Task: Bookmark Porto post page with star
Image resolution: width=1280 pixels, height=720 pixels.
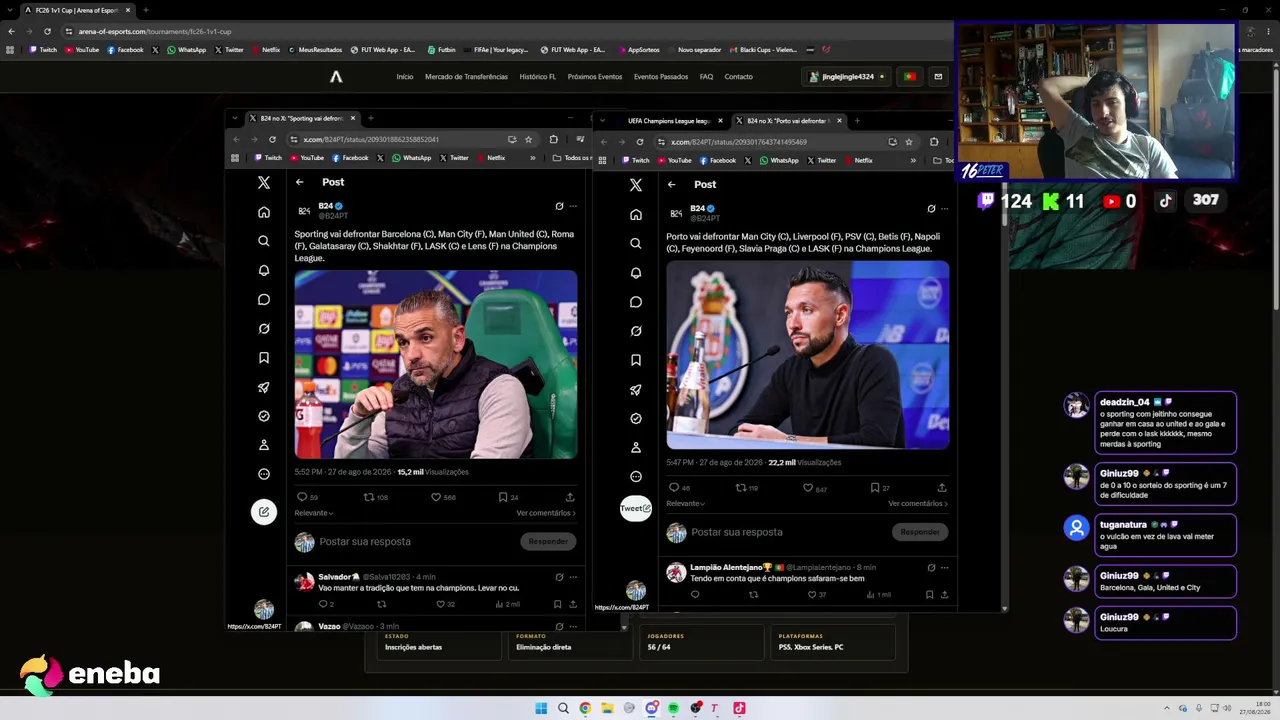Action: tap(909, 142)
